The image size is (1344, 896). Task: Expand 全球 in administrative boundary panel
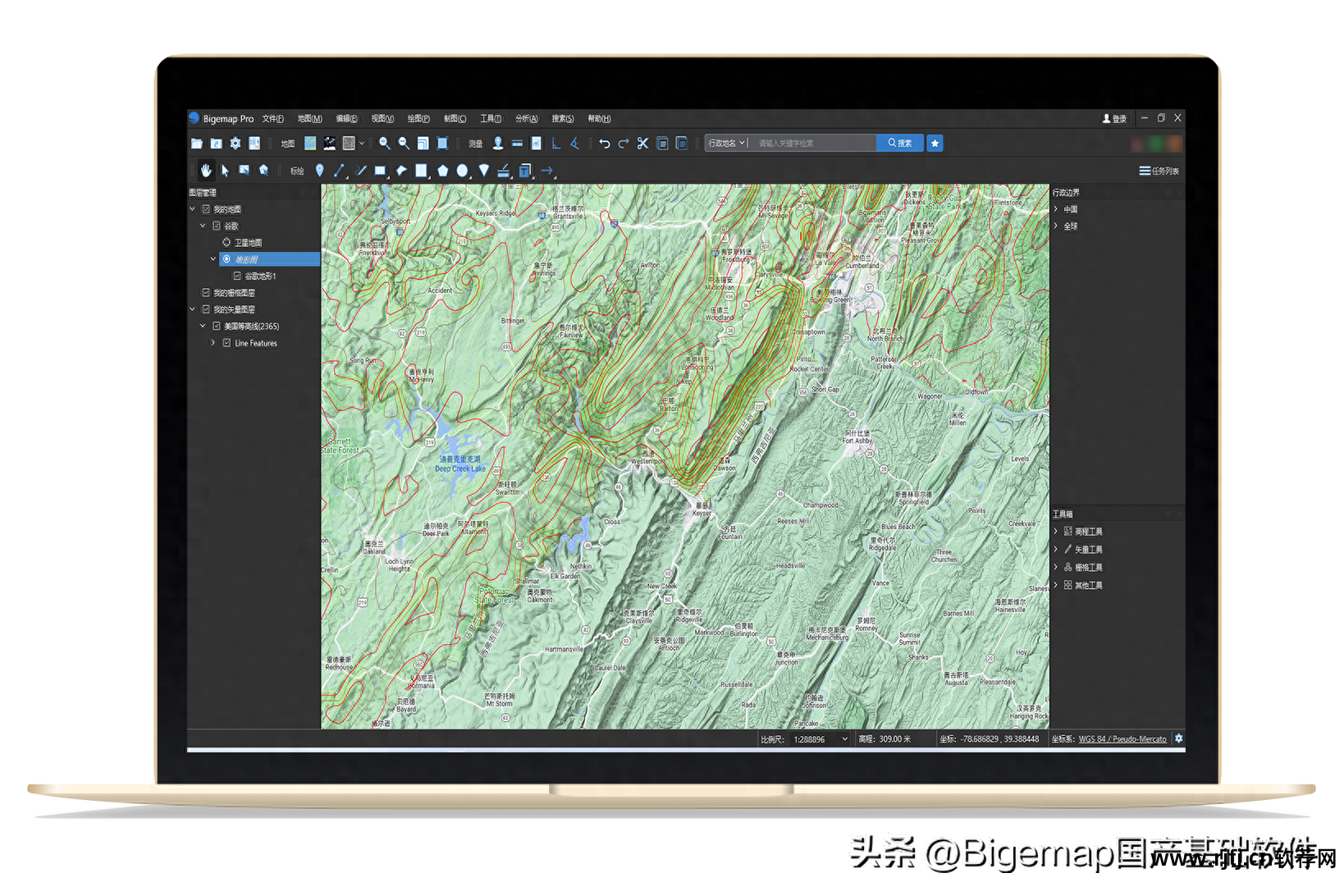click(1056, 226)
